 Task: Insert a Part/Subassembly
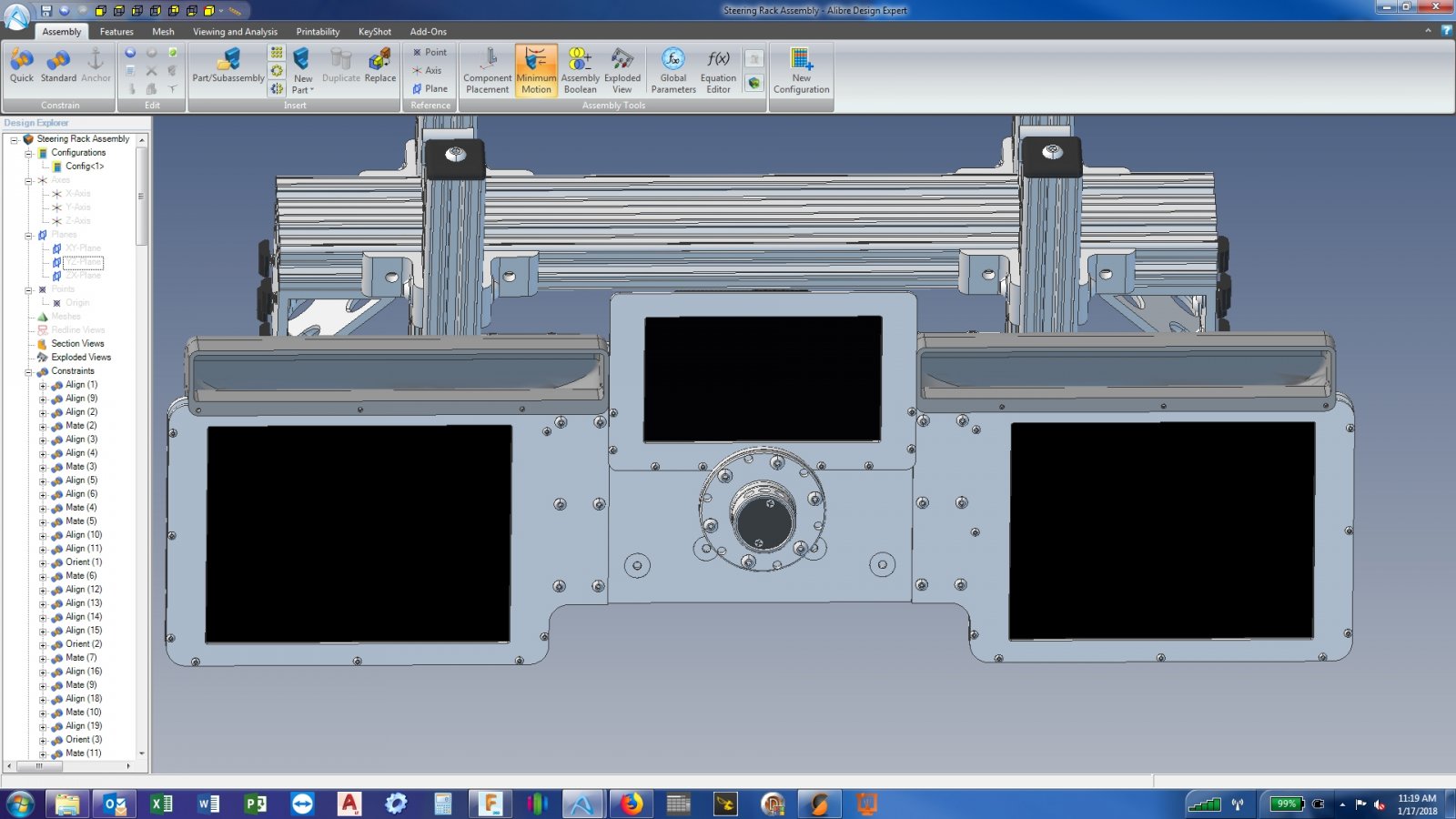(228, 67)
